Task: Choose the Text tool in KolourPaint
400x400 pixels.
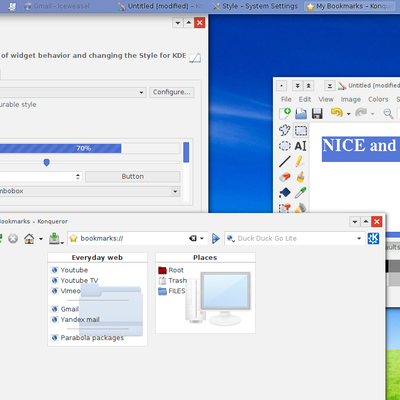Action: [300, 146]
